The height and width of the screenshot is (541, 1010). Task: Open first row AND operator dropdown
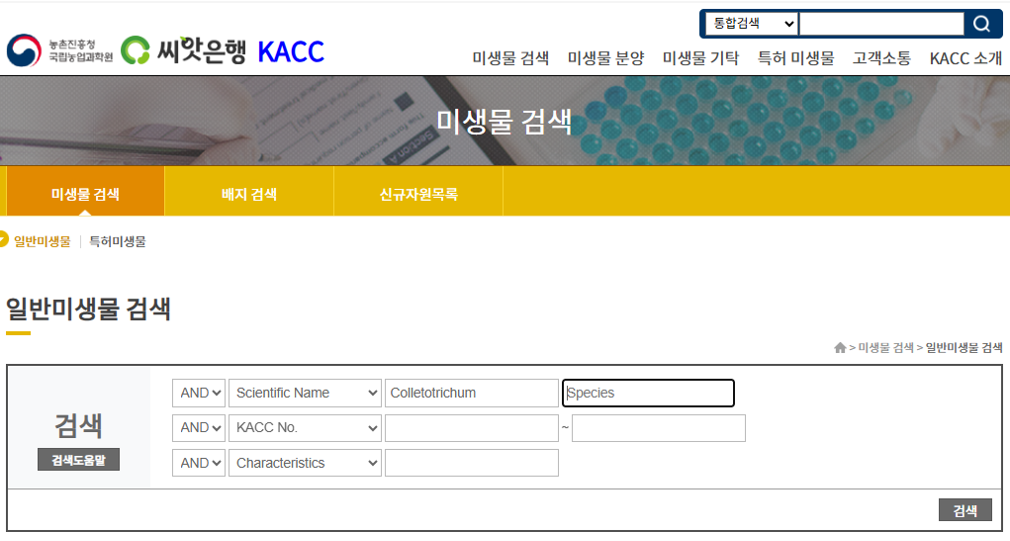point(199,393)
